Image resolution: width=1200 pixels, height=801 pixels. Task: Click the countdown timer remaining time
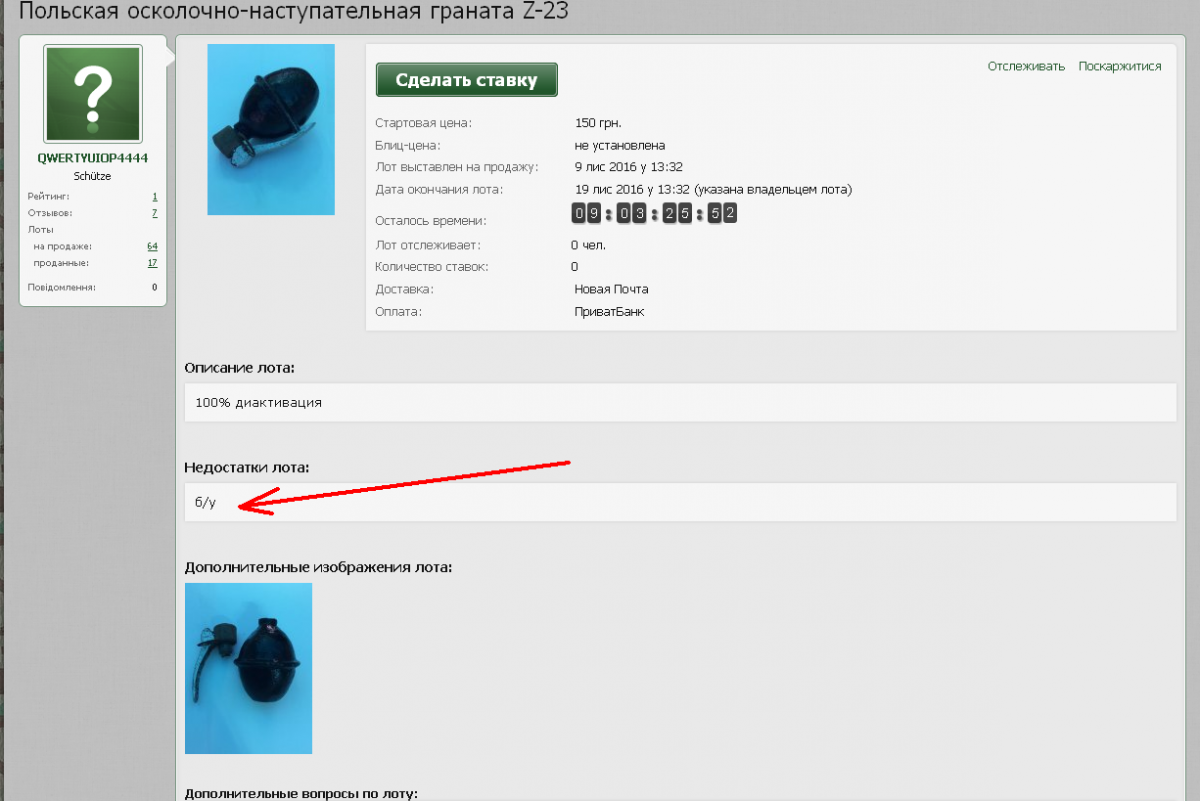[x=654, y=213]
